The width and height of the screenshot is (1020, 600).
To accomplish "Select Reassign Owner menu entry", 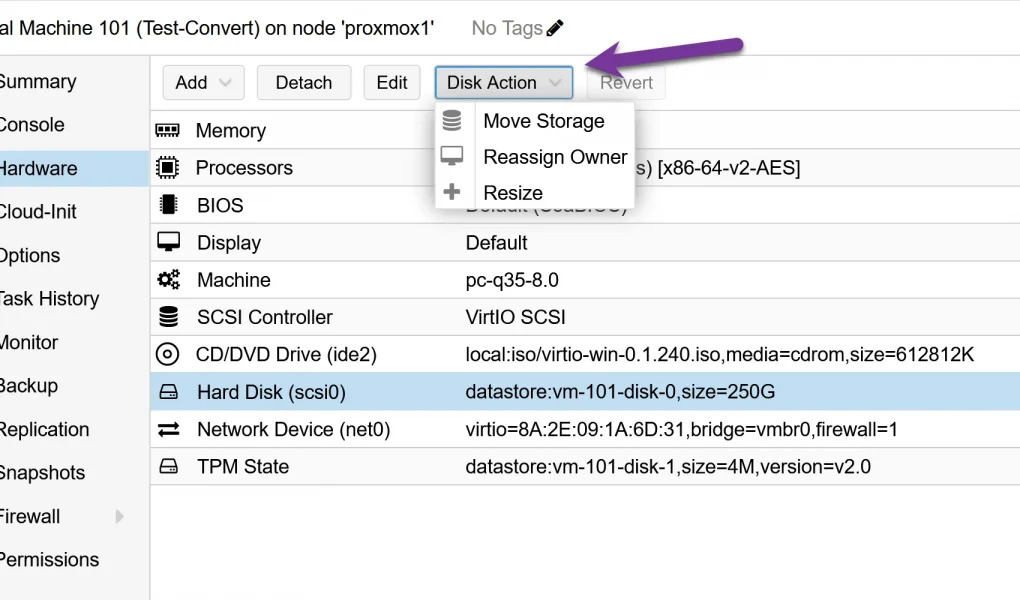I will point(554,157).
